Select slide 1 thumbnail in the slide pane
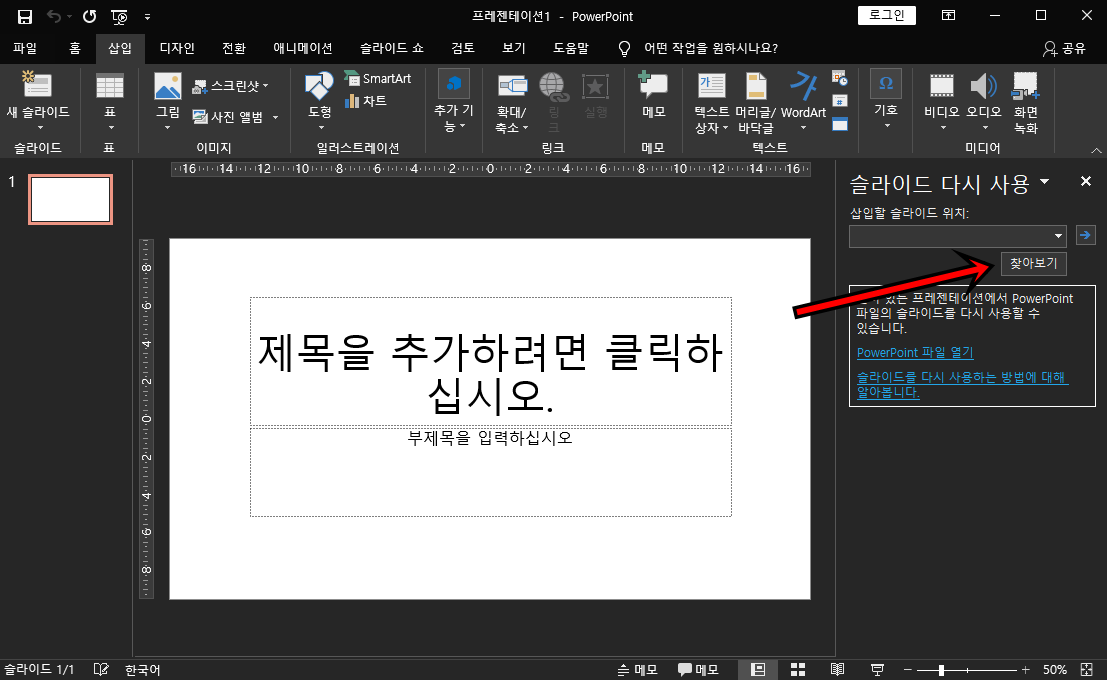The image size is (1107, 680). pos(70,199)
